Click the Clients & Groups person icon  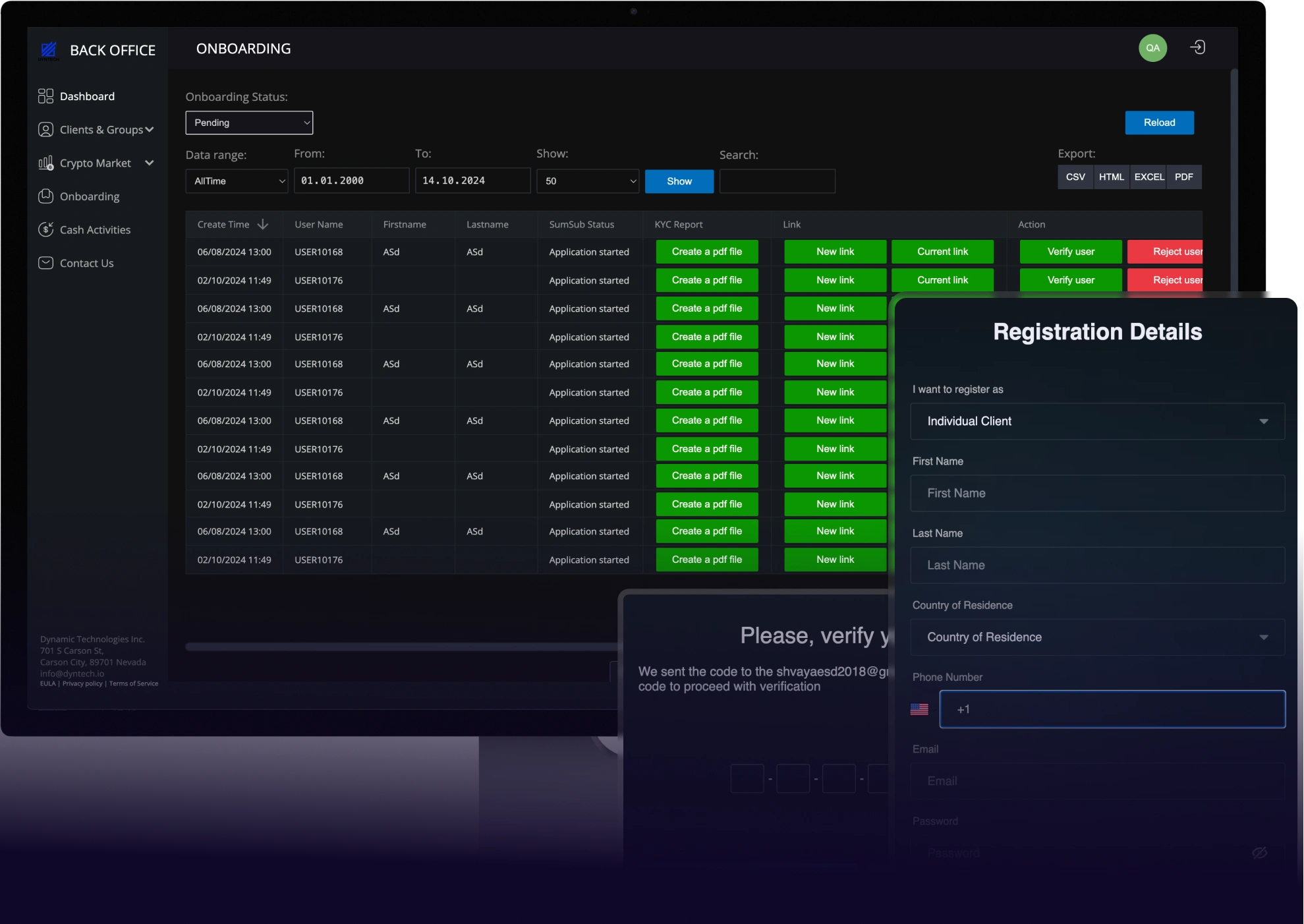click(45, 130)
